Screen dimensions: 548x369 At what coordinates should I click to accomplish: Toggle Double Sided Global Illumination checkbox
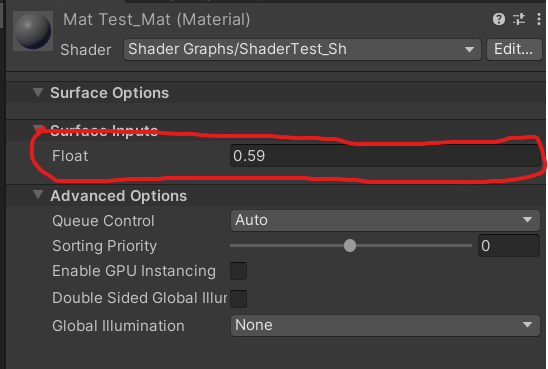(238, 298)
